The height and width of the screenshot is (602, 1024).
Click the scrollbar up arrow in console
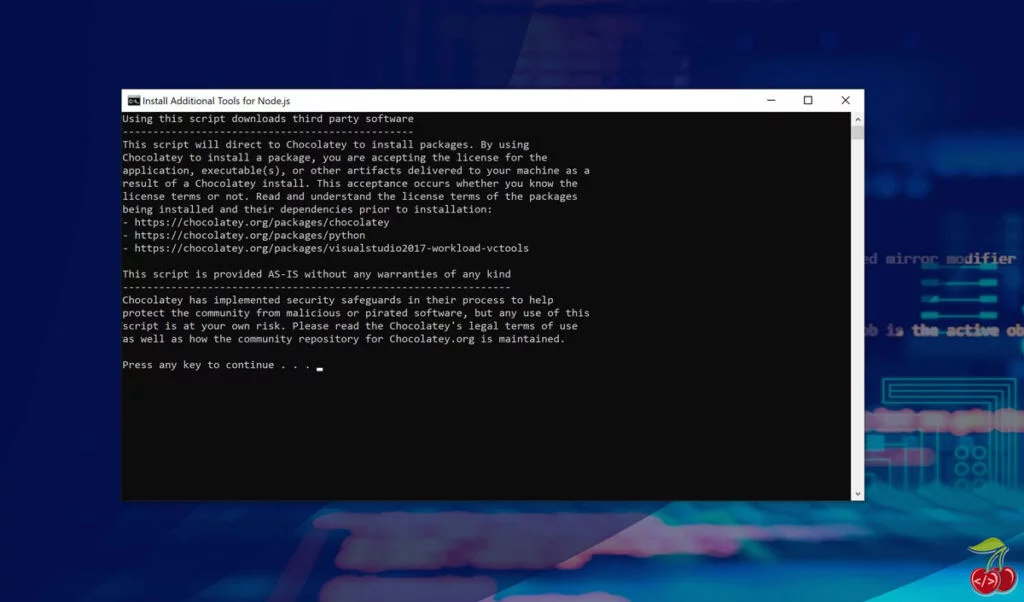click(857, 119)
